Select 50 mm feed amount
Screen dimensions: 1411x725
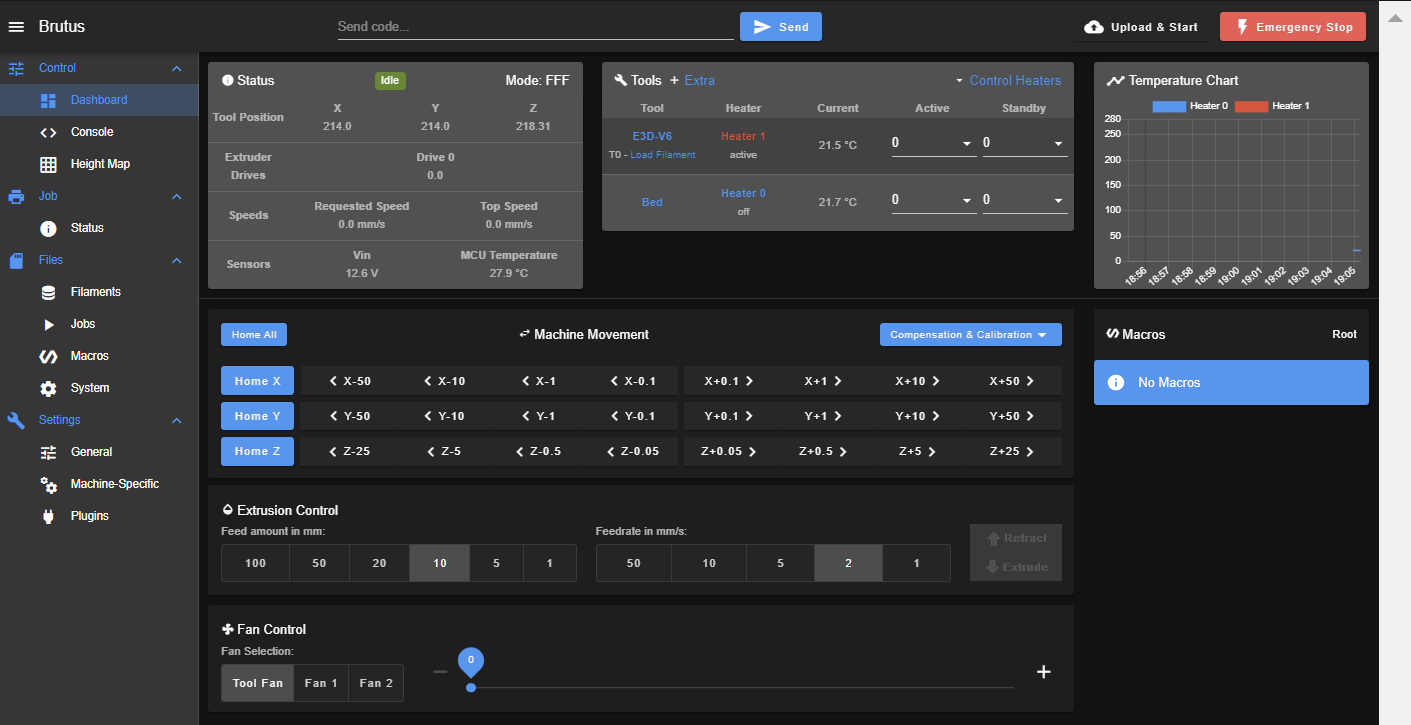319,563
